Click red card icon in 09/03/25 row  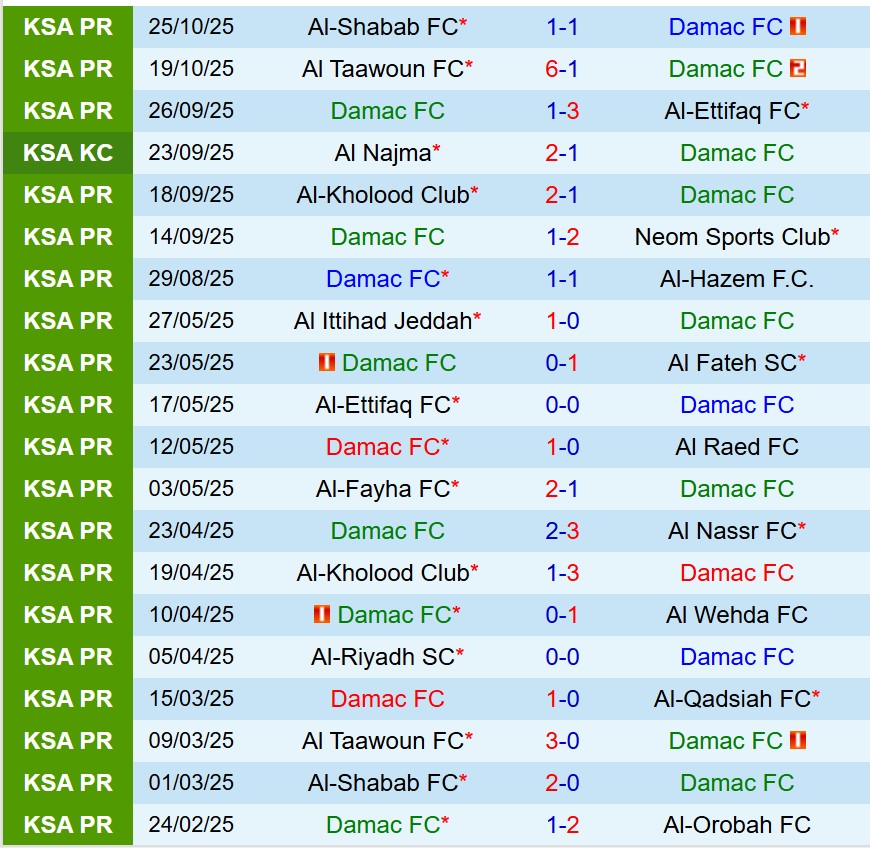point(798,741)
